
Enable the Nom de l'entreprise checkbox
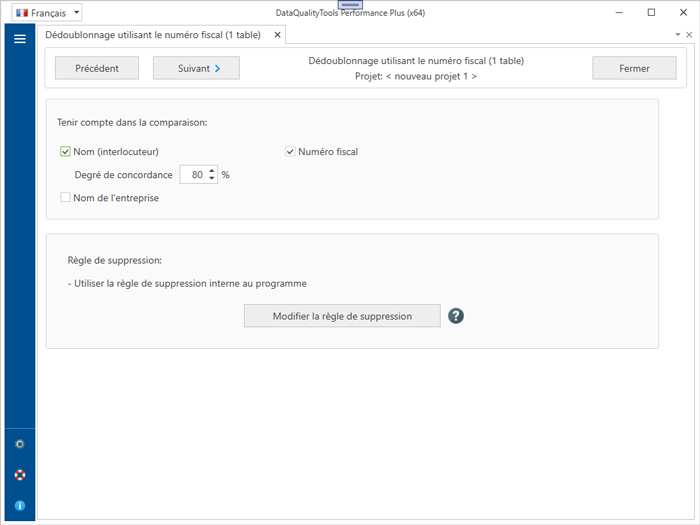coord(65,197)
